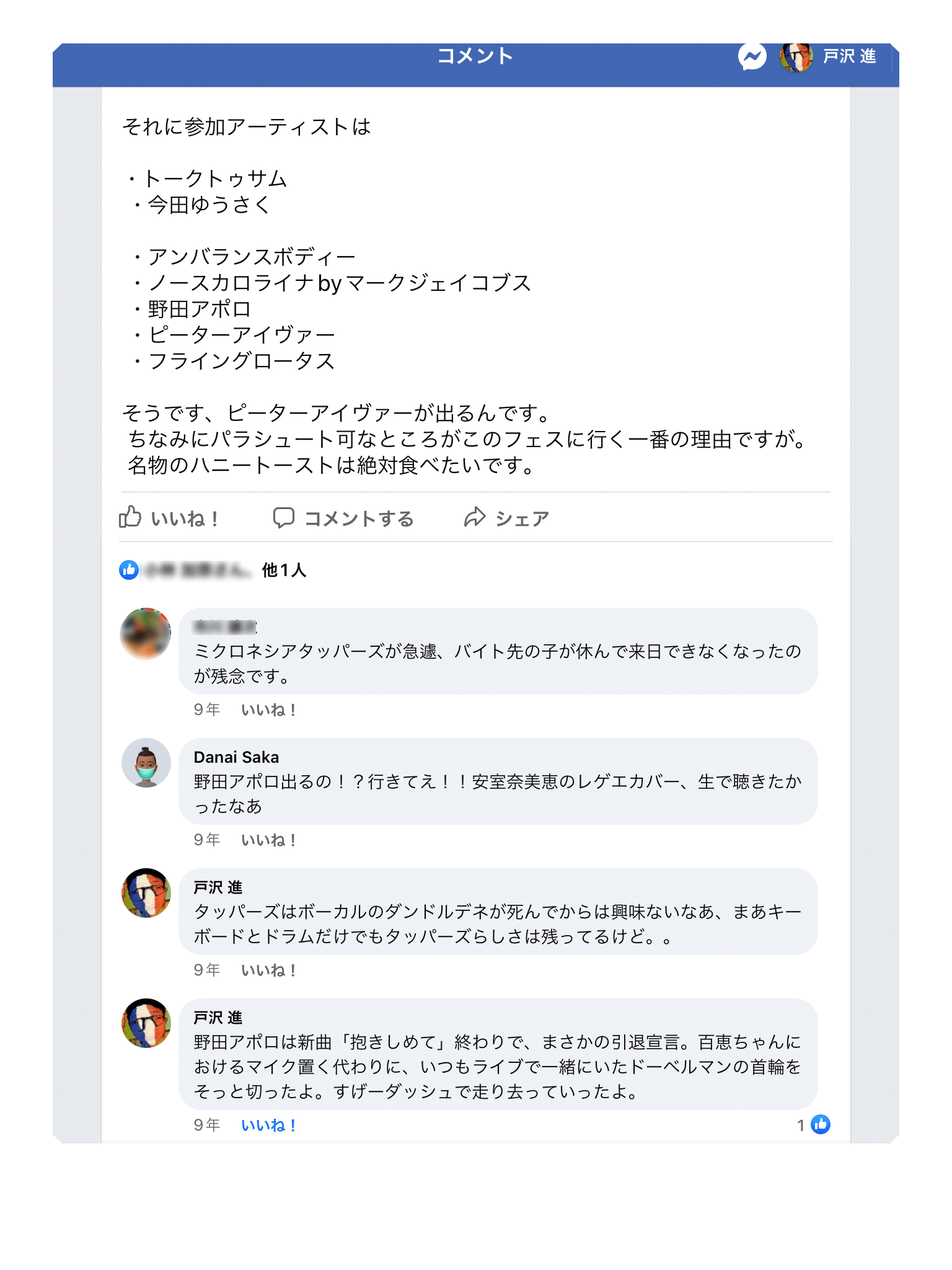Screen dimensions: 952x1270
Task: Click the profile avatar in the header
Action: 796,57
